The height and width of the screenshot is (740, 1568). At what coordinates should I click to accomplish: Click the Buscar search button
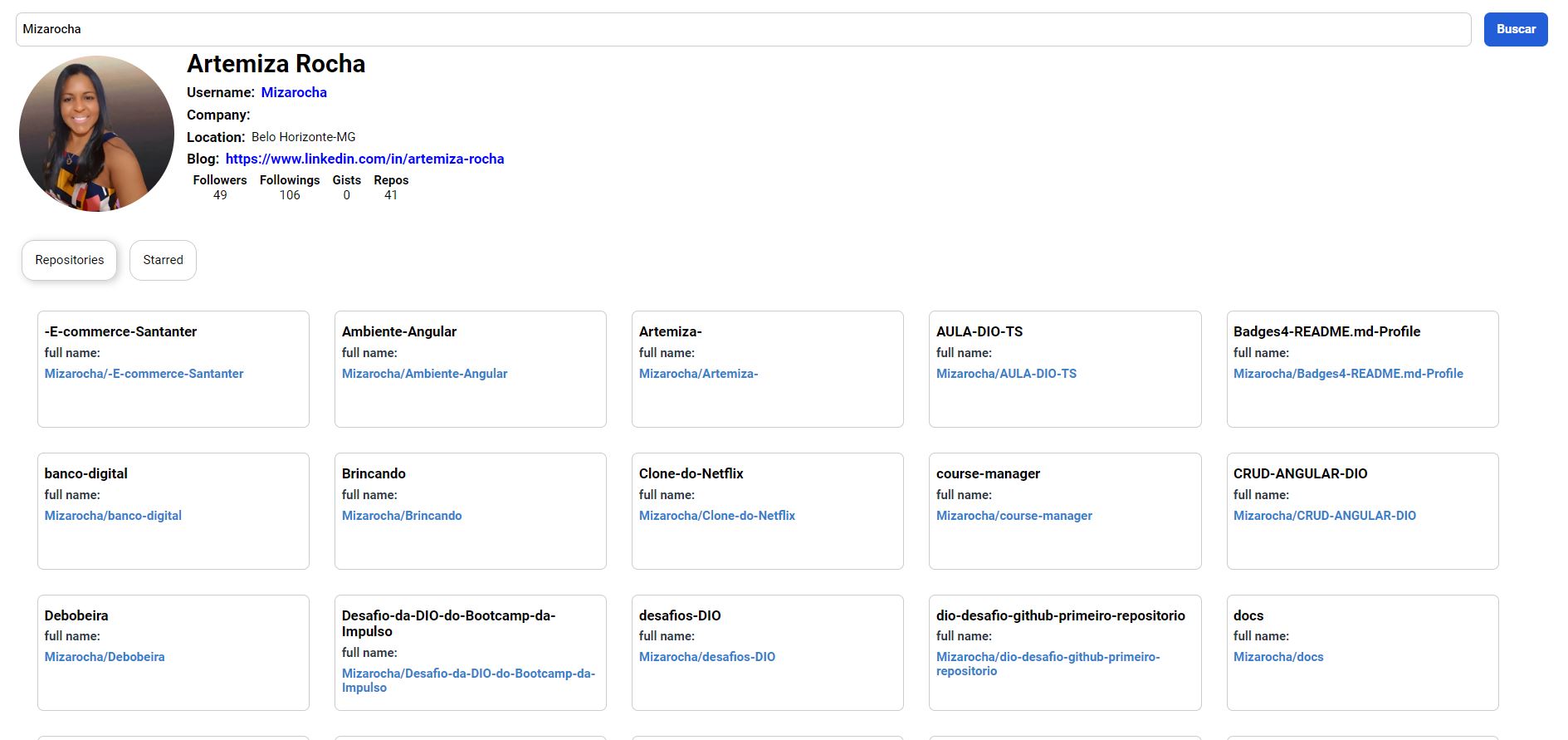tap(1516, 29)
